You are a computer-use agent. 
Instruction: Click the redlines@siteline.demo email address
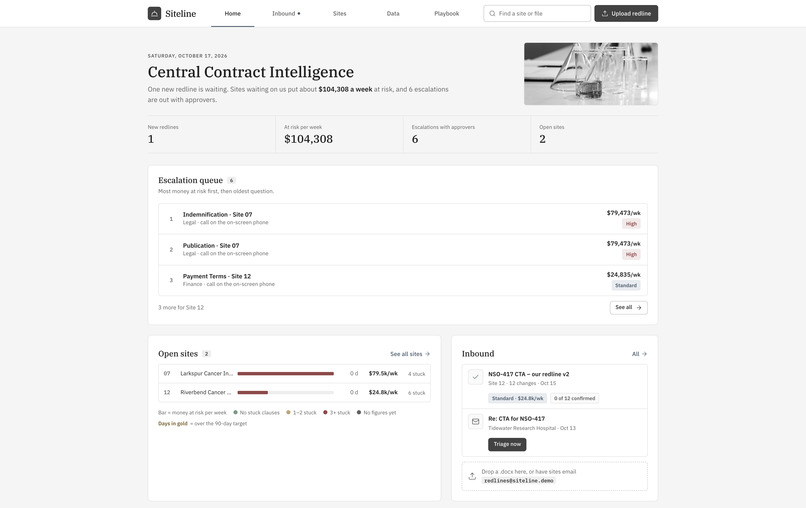point(519,481)
